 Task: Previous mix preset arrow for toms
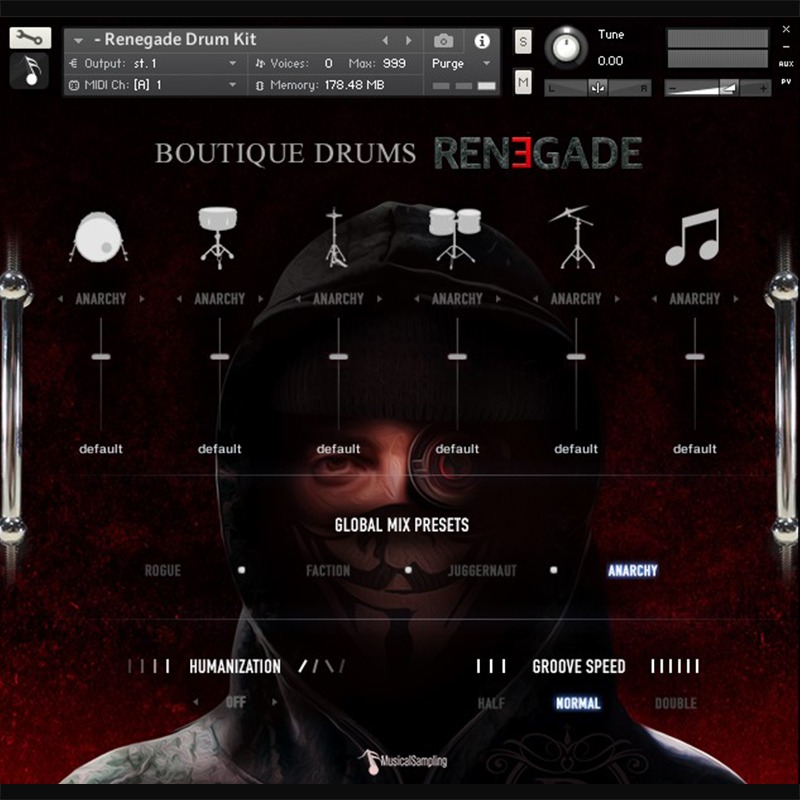417,298
